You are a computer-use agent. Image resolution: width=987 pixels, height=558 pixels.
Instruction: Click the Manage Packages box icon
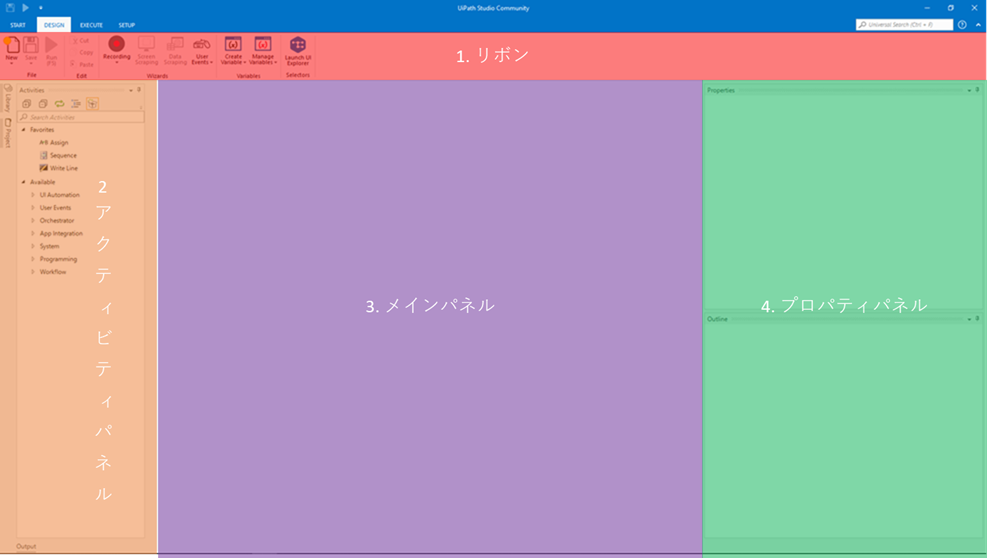tap(93, 103)
